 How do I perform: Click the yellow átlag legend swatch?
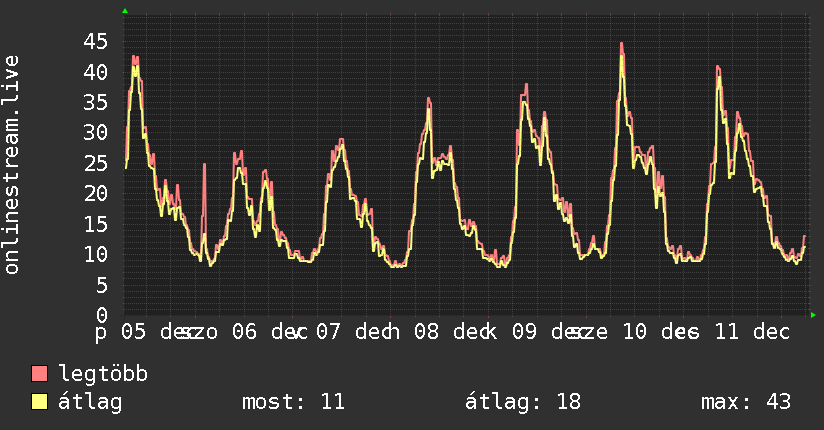tap(39, 402)
